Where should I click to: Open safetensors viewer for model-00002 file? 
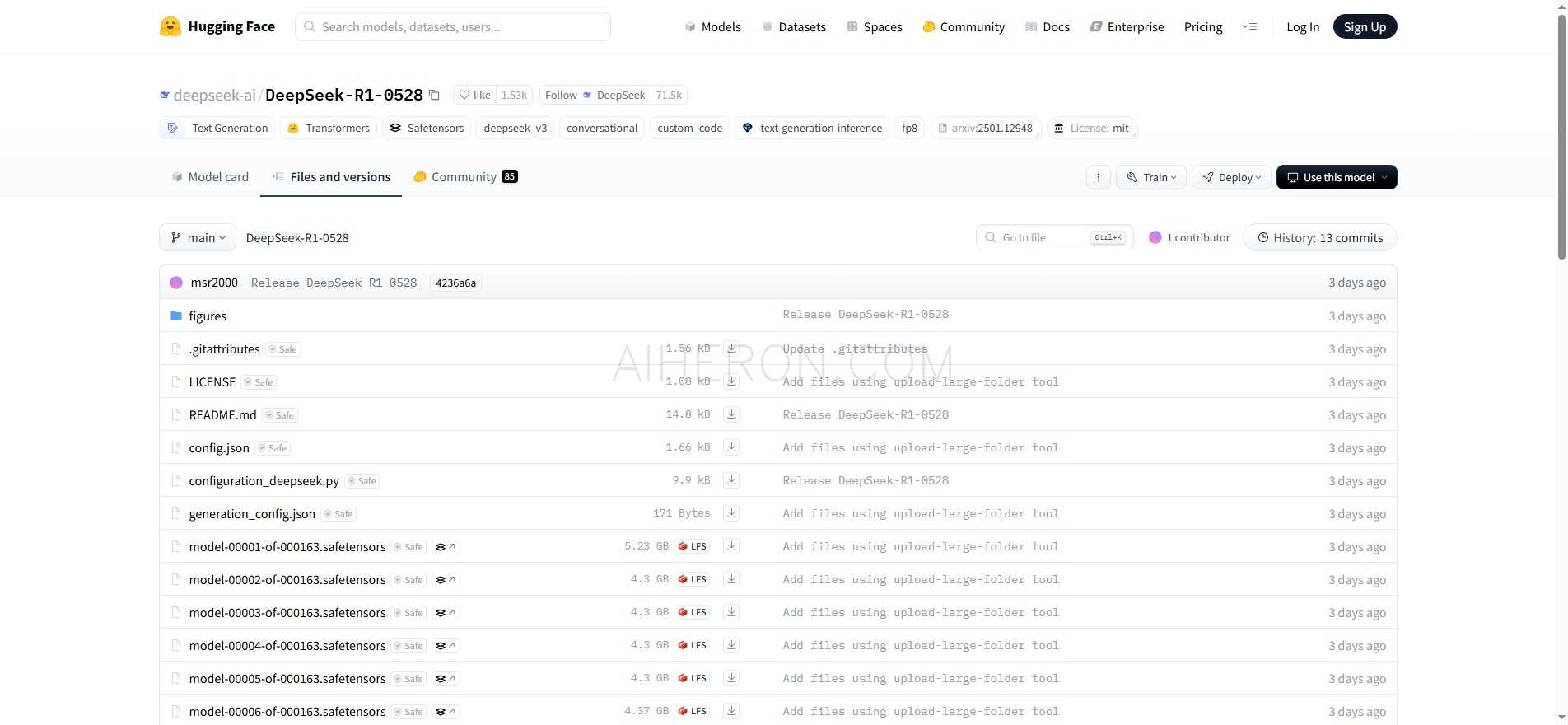point(446,580)
